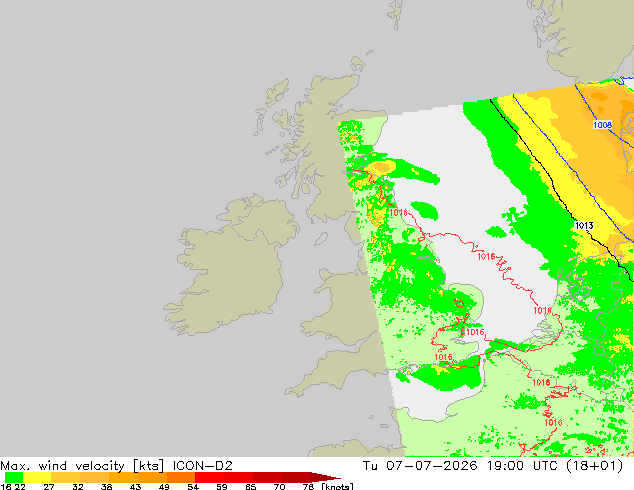Click the dark red arrow tip of the legend
The width and height of the screenshot is (634, 490).
tap(326, 477)
